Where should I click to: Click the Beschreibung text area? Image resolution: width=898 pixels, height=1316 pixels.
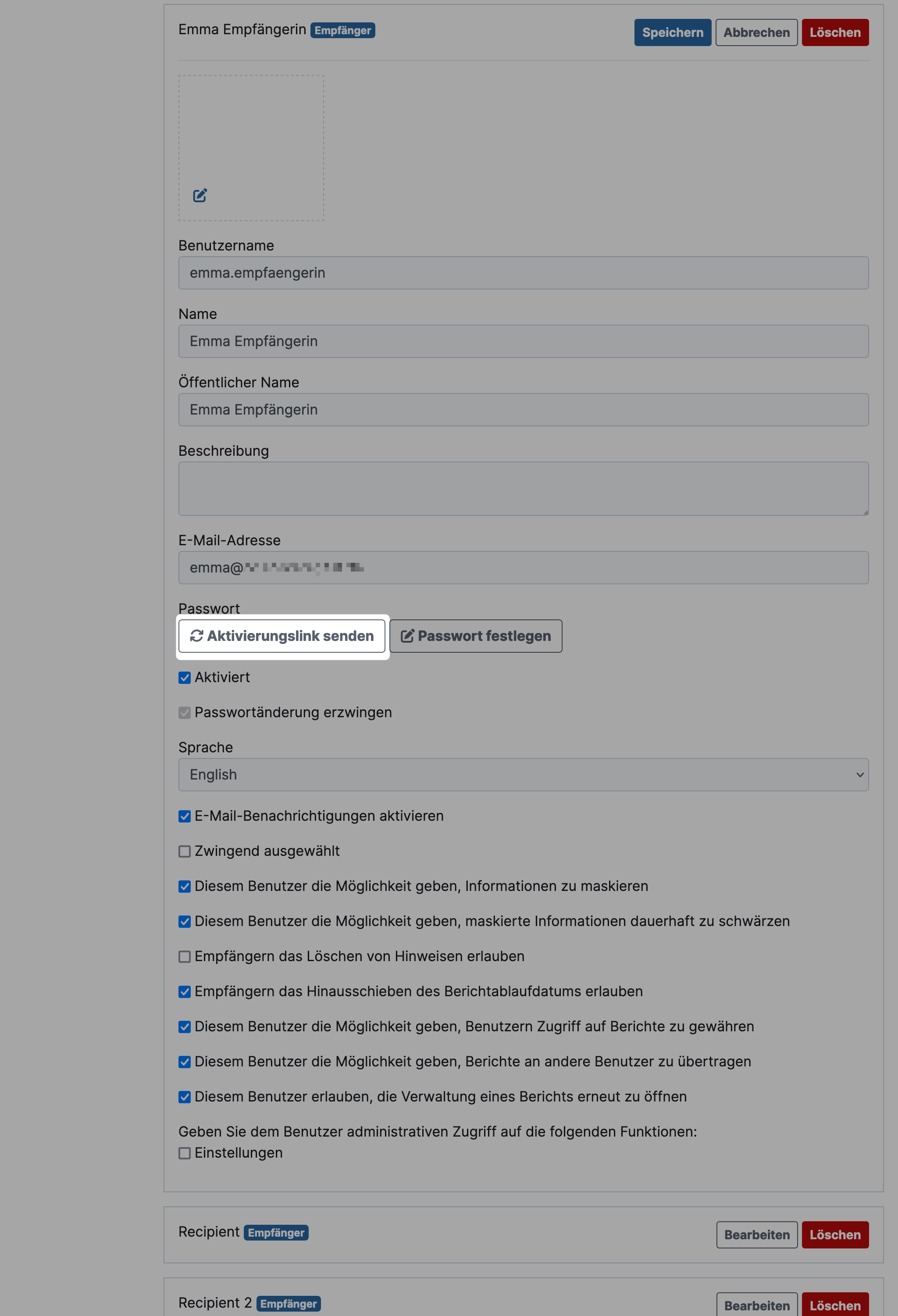[x=524, y=489]
